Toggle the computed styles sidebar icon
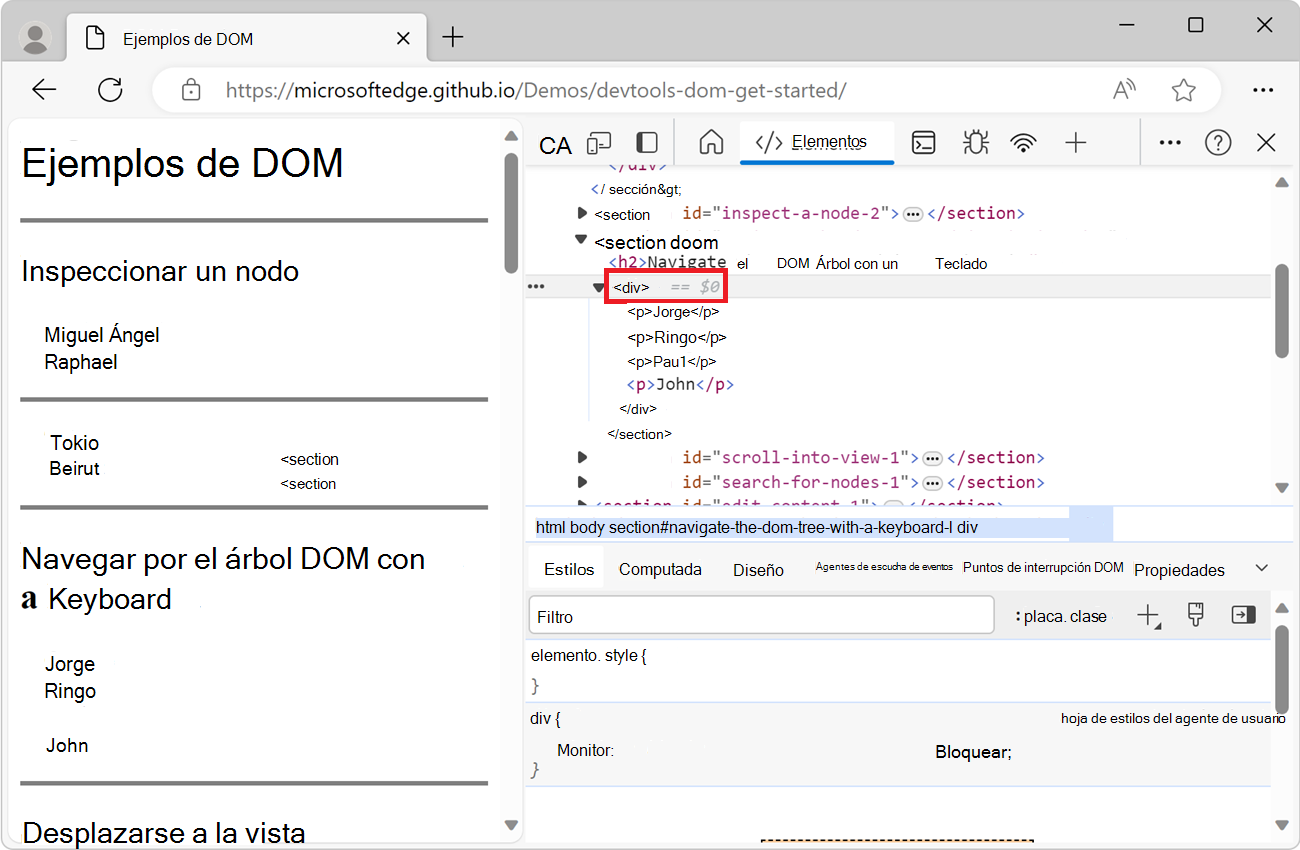Image resolution: width=1300 pixels, height=850 pixels. [1243, 615]
